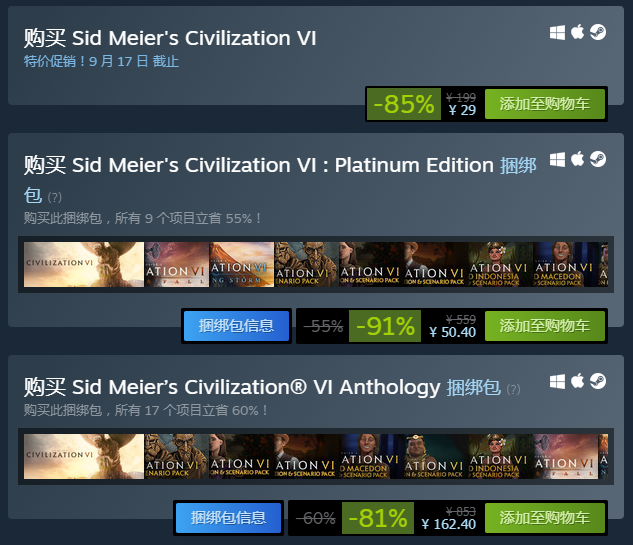The width and height of the screenshot is (633, 545).
Task: Click Steam icon on Platinum Edition bundle
Action: click(x=597, y=159)
